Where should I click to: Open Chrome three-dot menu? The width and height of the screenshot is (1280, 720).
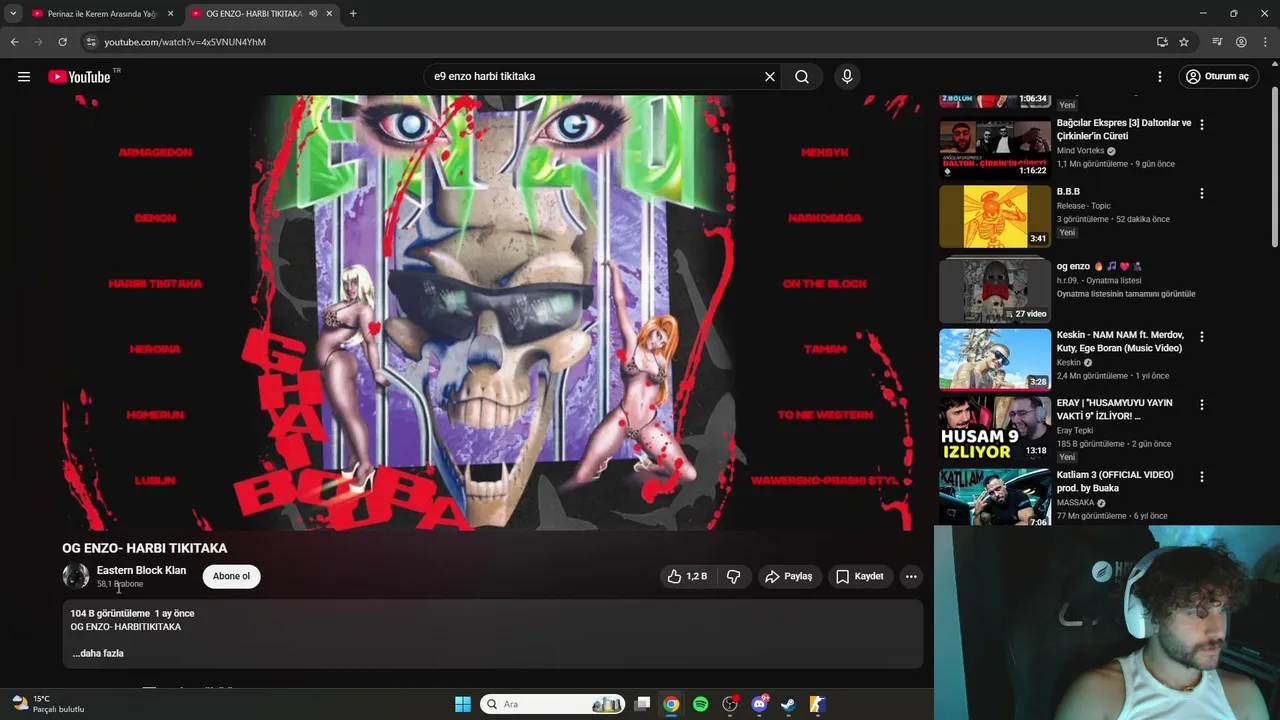(x=1265, y=42)
